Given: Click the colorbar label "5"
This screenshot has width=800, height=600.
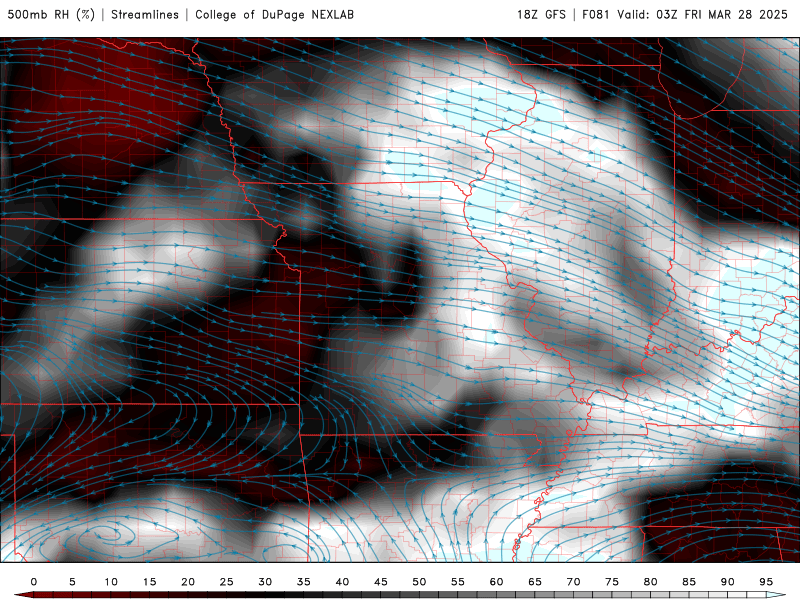Looking at the screenshot, I should pos(72,582).
